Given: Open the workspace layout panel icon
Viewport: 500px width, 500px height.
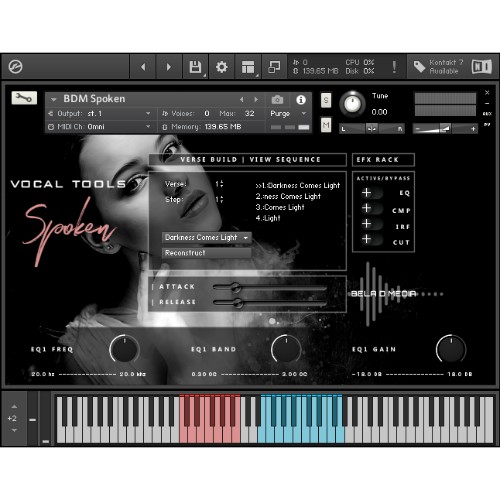Looking at the screenshot, I should point(248,67).
